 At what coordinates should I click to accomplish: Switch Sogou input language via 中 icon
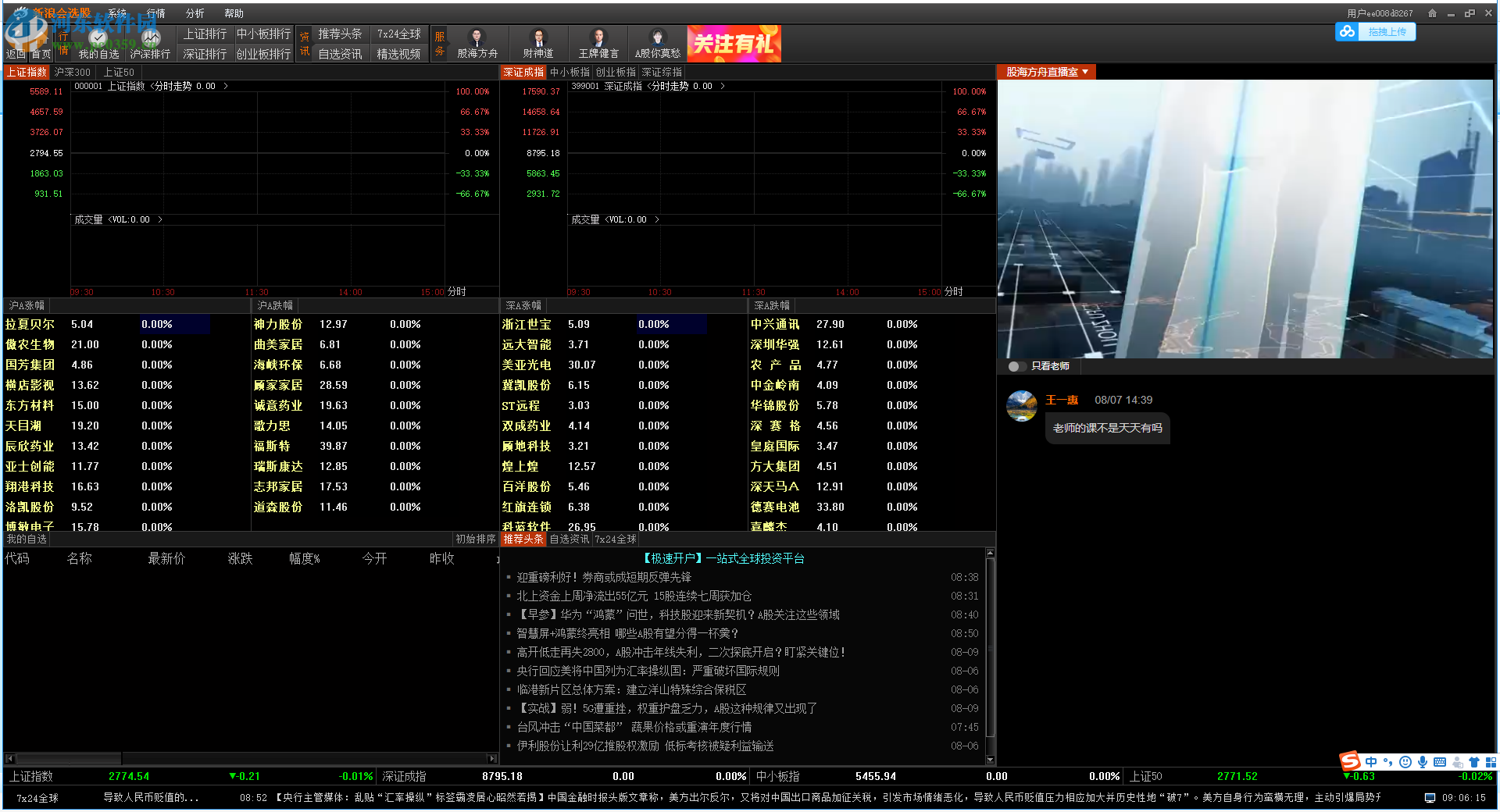coord(1371,762)
